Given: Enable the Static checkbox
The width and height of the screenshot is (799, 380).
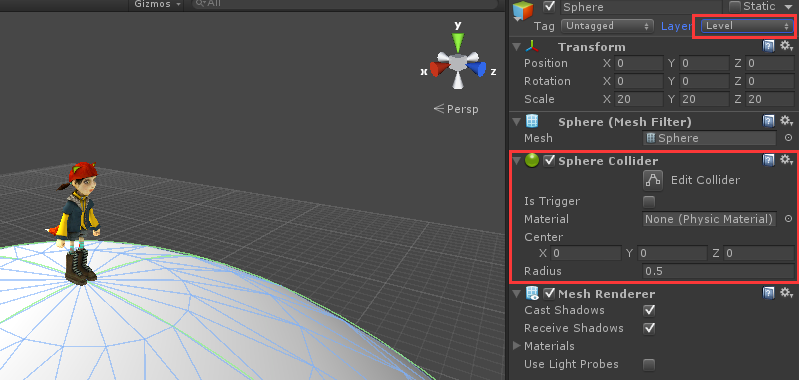Looking at the screenshot, I should (735, 7).
